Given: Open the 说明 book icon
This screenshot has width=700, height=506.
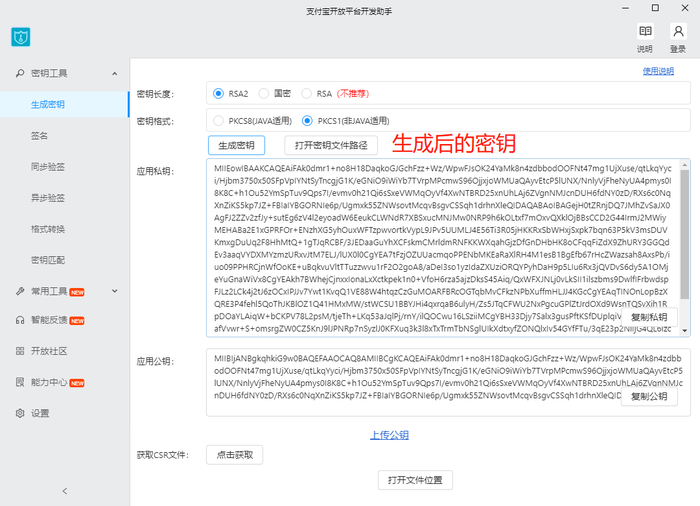Looking at the screenshot, I should click(x=645, y=31).
